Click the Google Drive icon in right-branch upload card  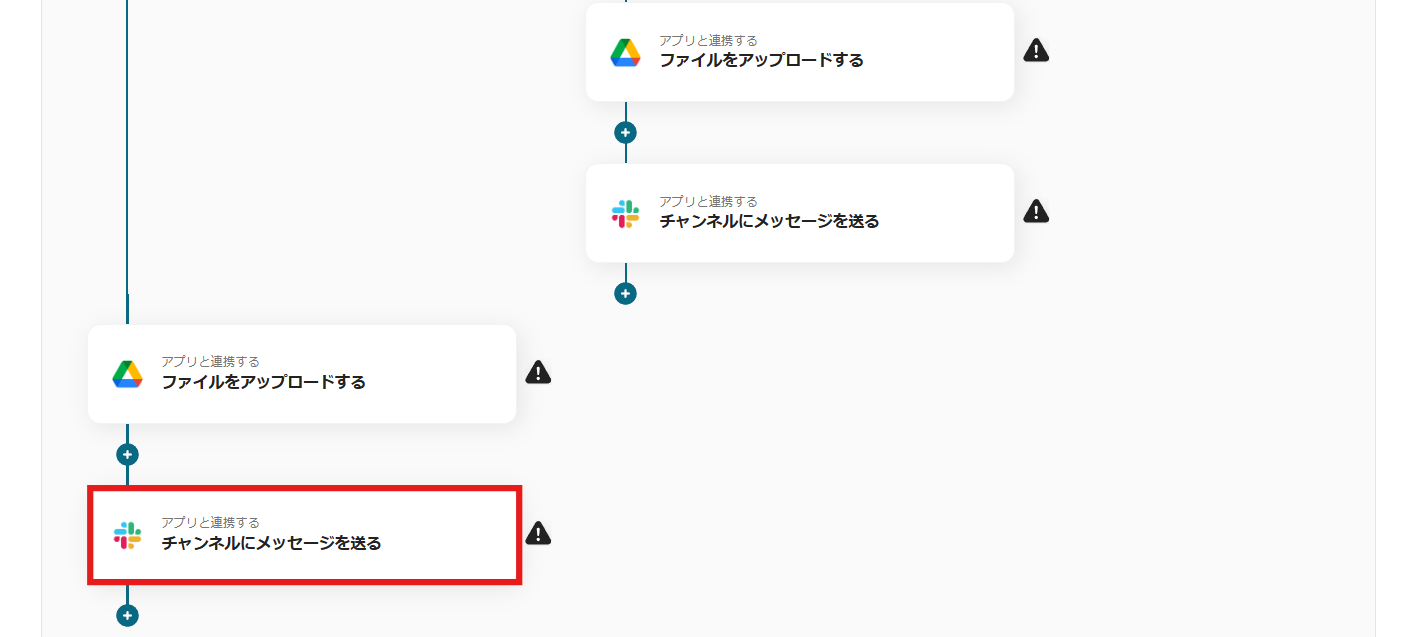[x=625, y=53]
